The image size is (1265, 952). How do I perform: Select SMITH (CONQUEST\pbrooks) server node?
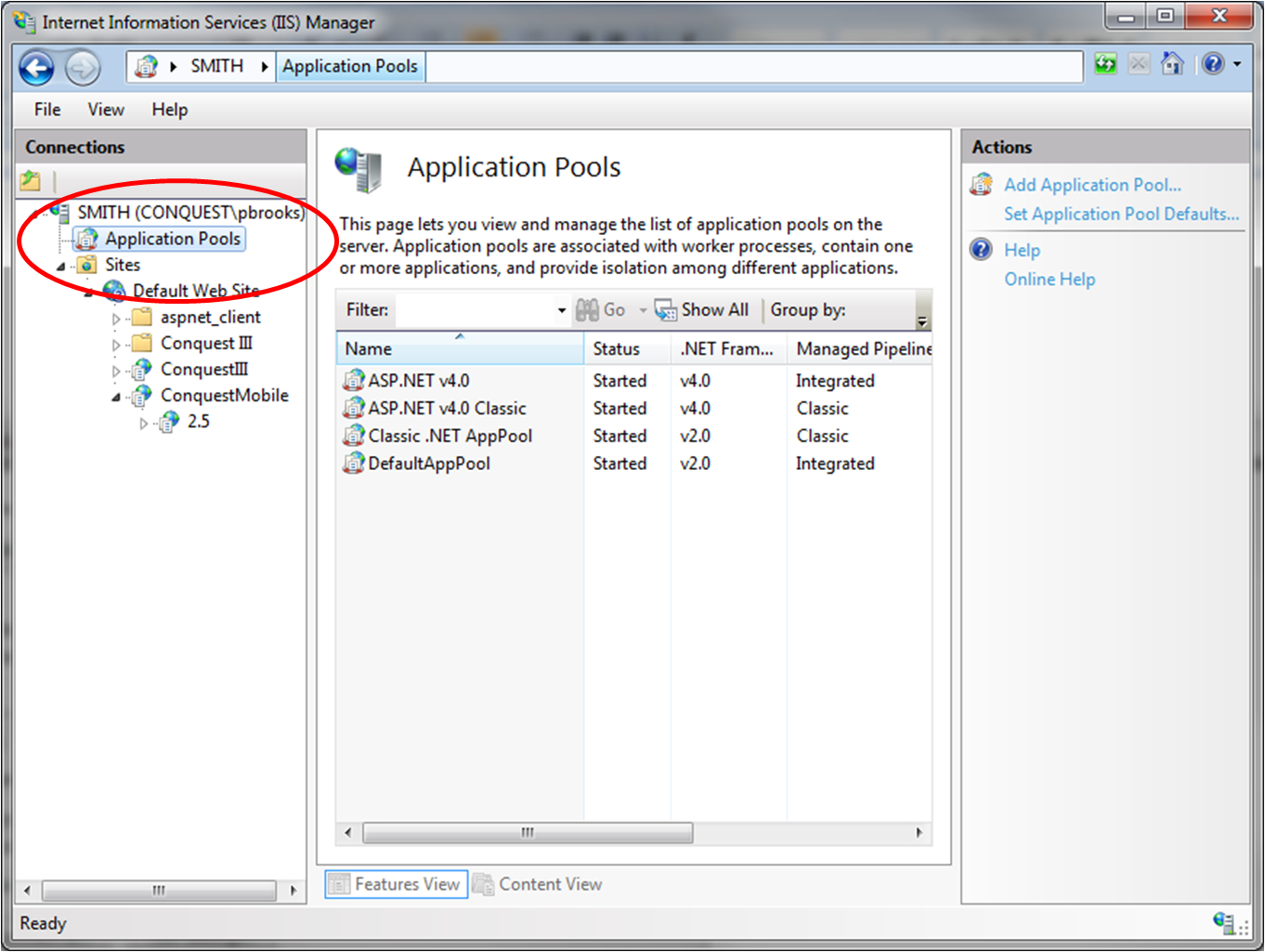coord(190,213)
